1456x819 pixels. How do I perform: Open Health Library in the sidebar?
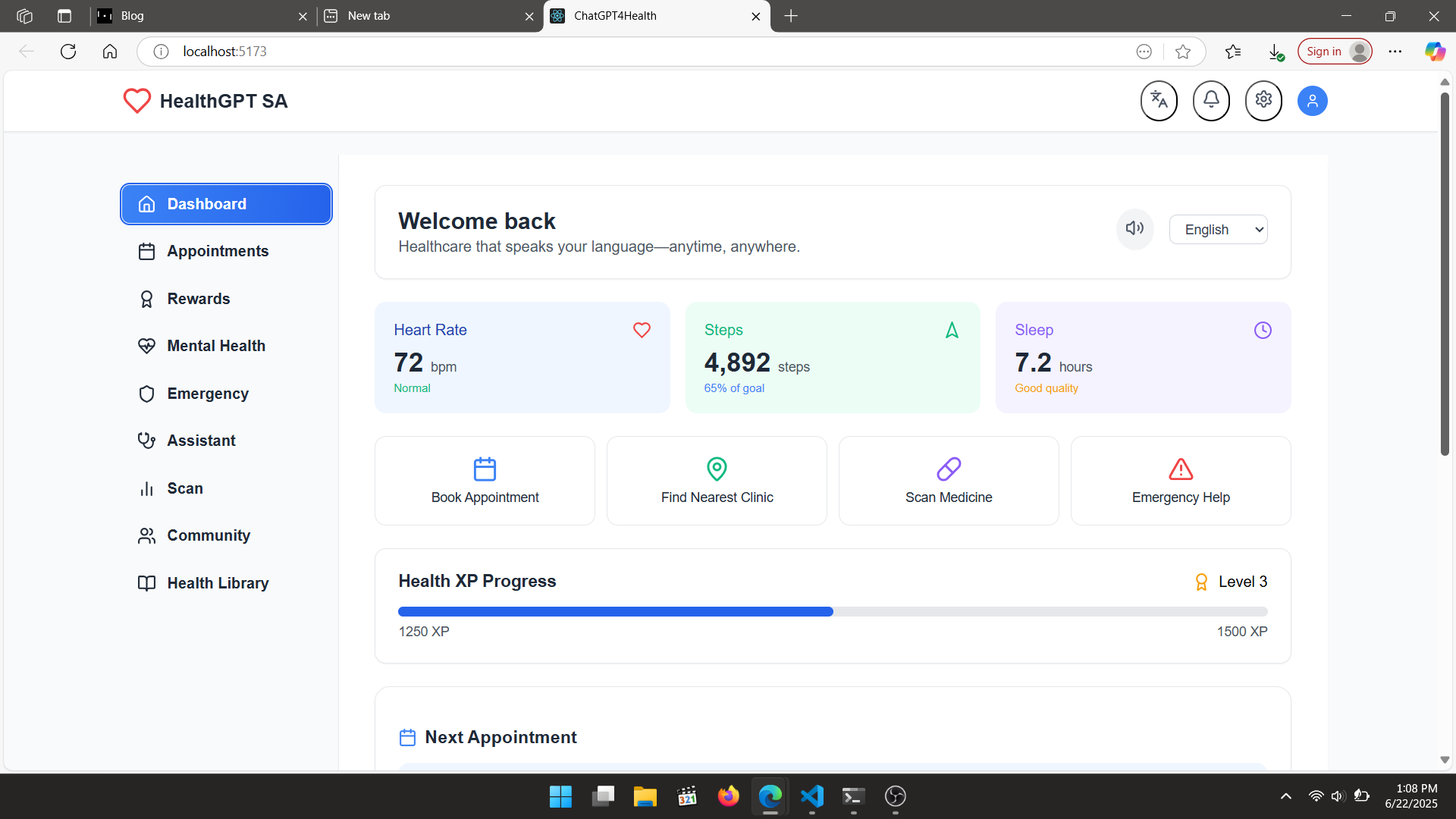point(226,583)
